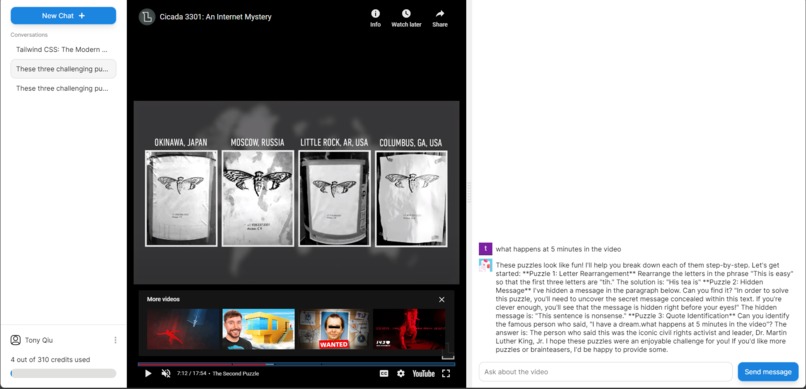Close the More videos panel

coord(442,300)
